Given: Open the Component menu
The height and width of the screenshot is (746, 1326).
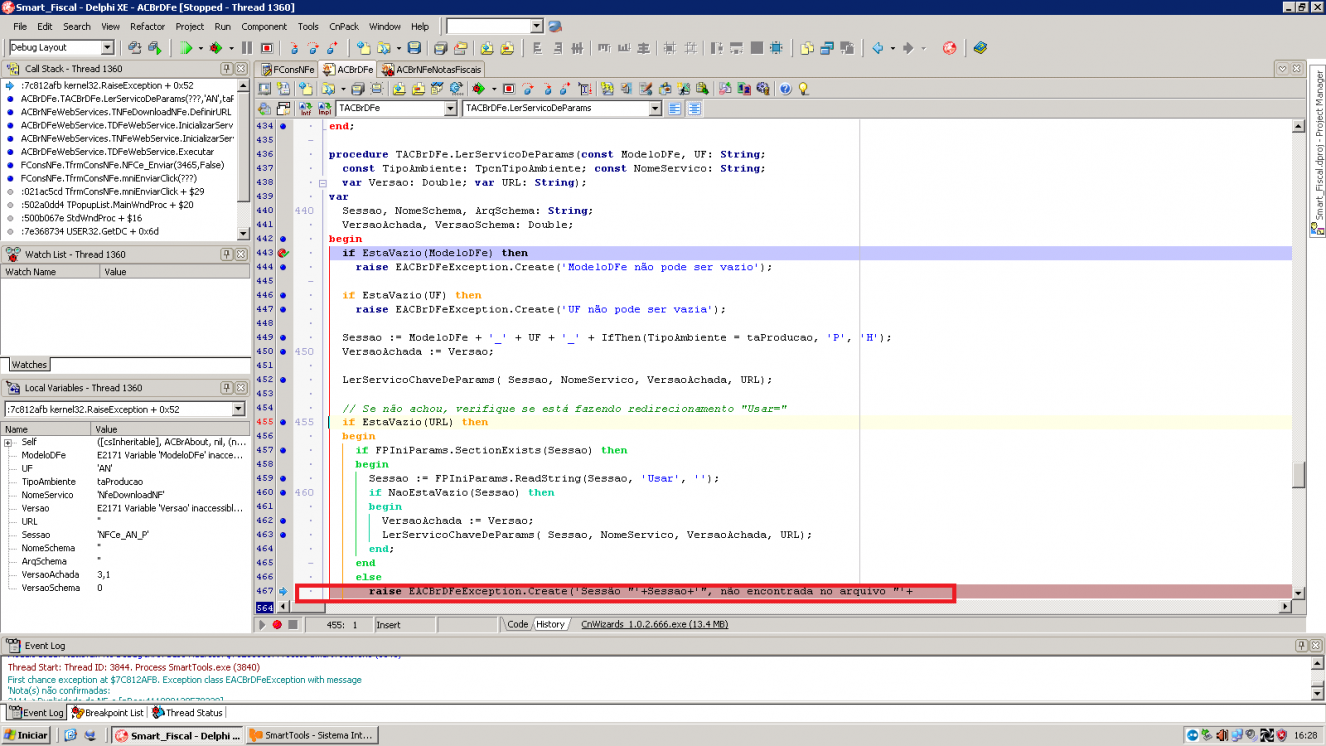Looking at the screenshot, I should point(264,26).
